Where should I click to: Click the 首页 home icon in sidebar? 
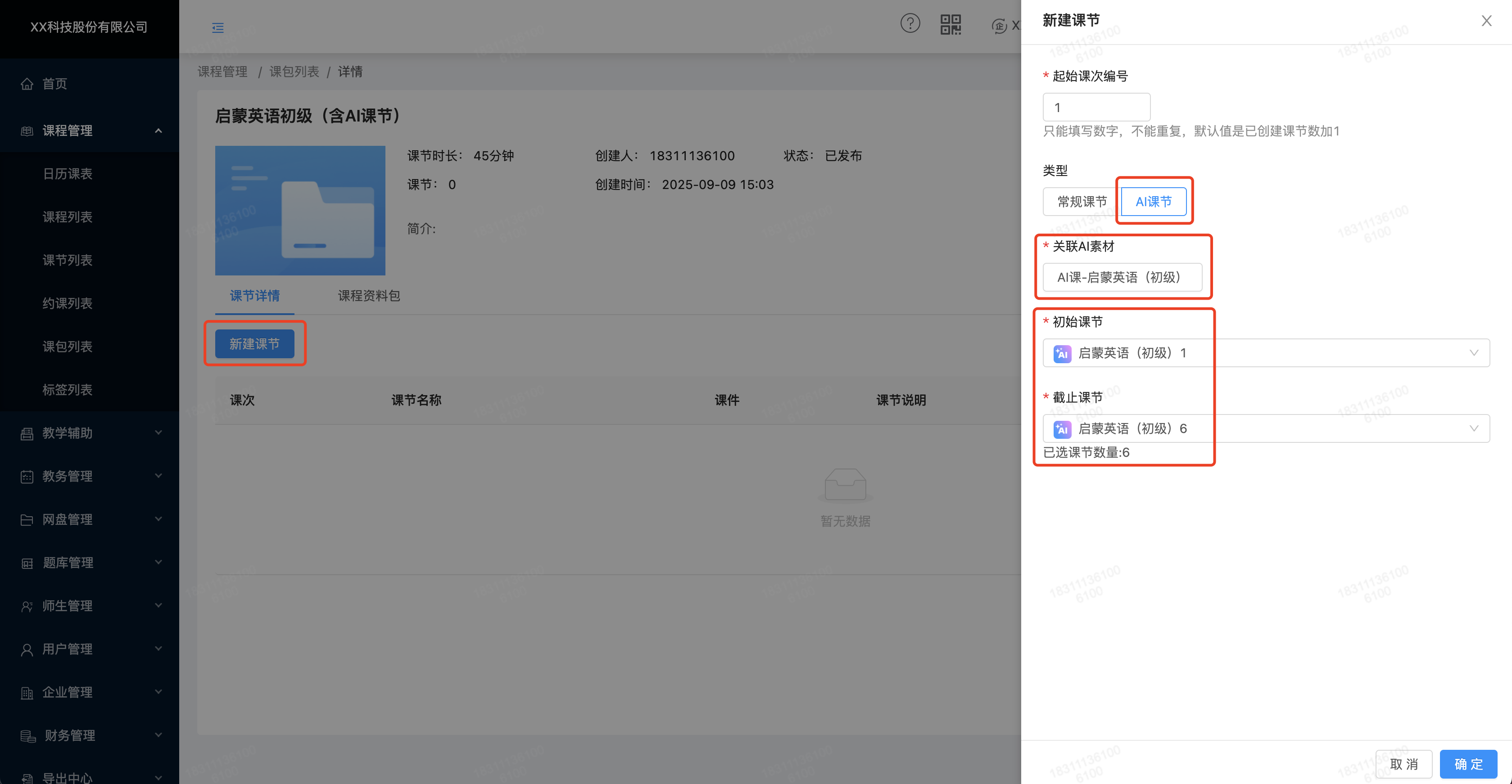click(27, 84)
